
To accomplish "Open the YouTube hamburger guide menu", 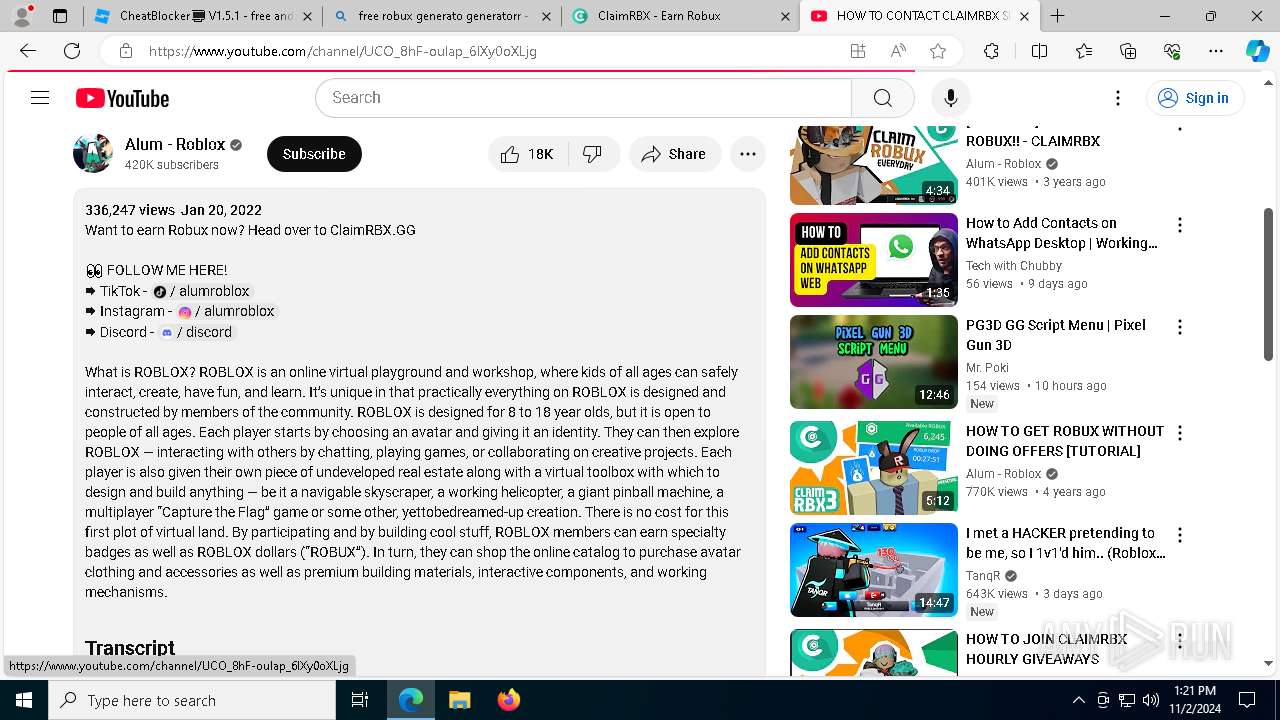I will click(40, 98).
